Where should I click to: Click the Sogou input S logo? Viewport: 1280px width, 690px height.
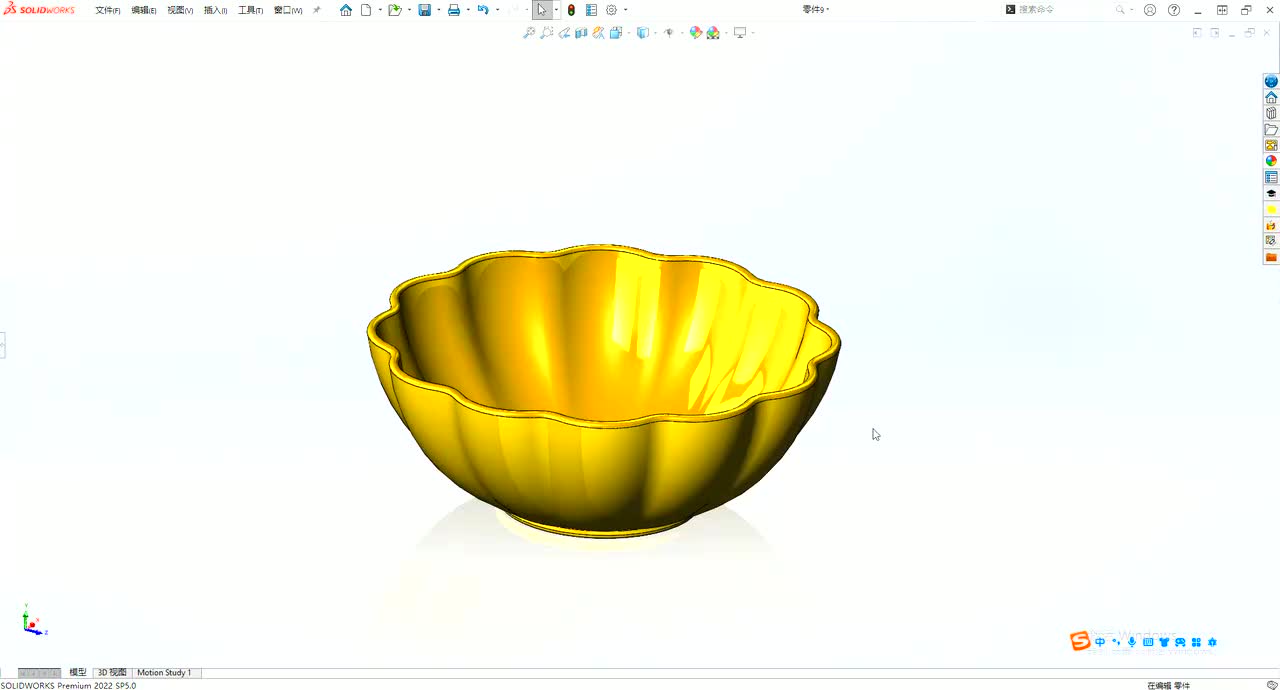pyautogui.click(x=1080, y=642)
